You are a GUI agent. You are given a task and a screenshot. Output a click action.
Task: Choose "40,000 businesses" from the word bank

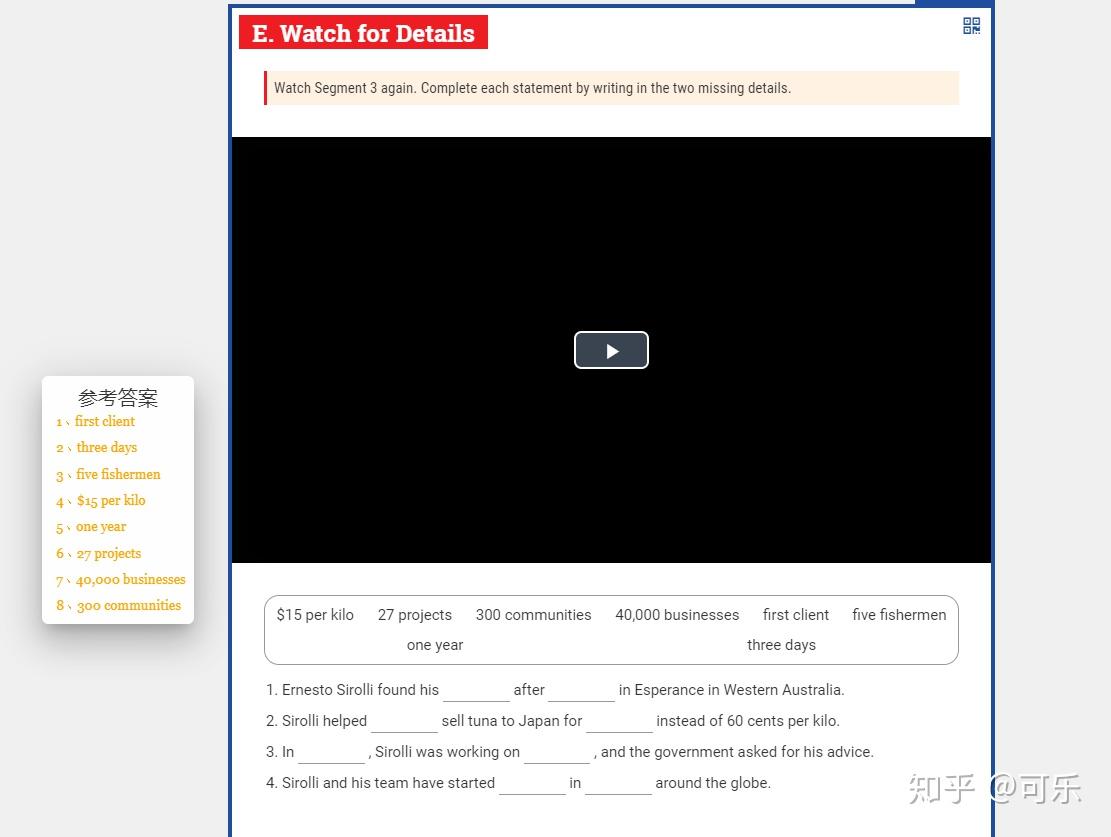coord(677,614)
